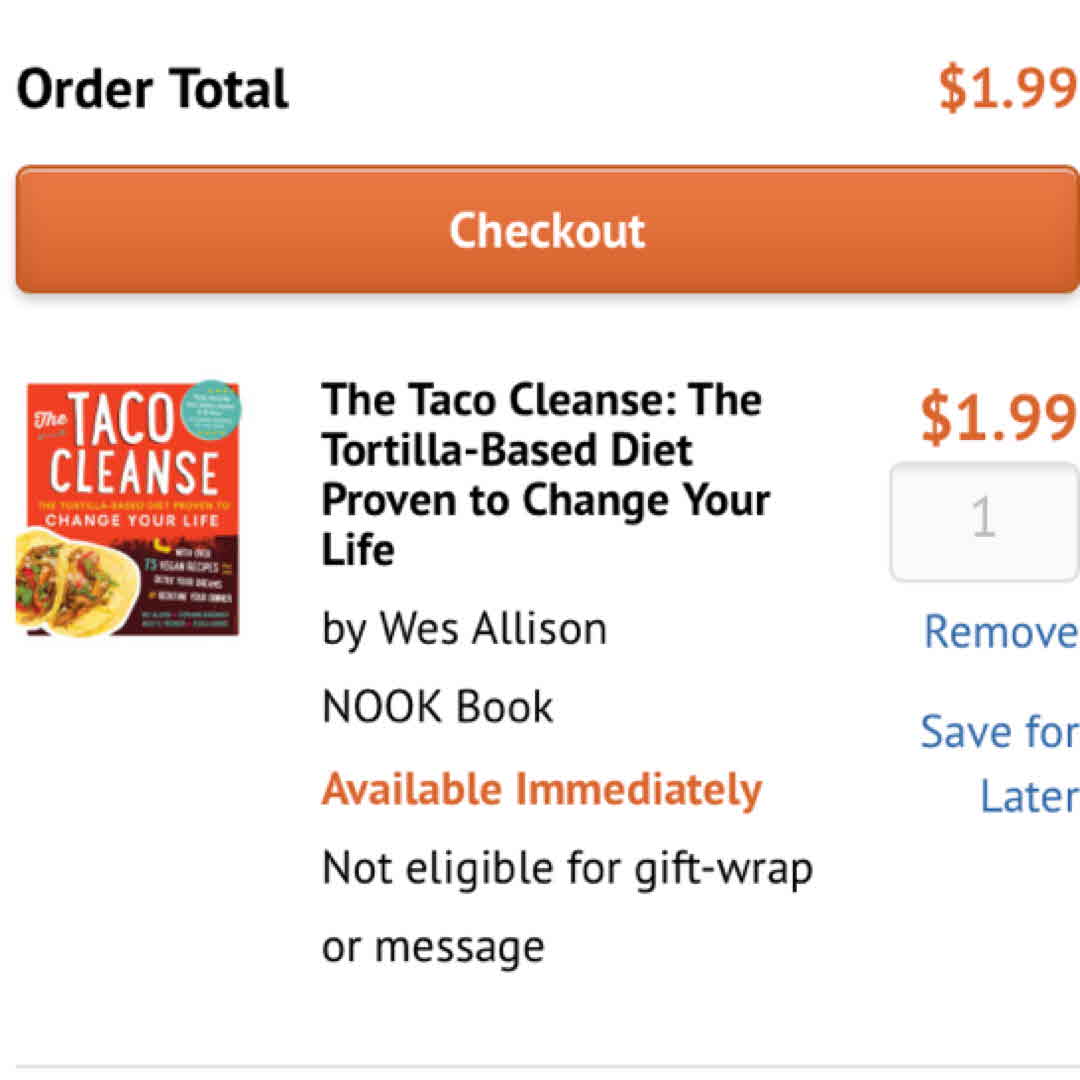
Task: Click the Available Immediately status text
Action: [x=541, y=790]
